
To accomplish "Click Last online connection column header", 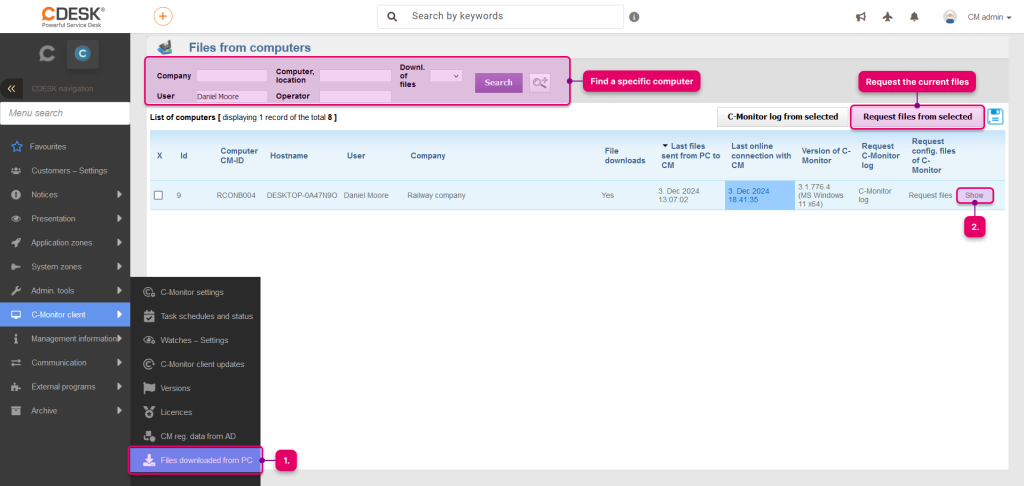I will click(761, 155).
